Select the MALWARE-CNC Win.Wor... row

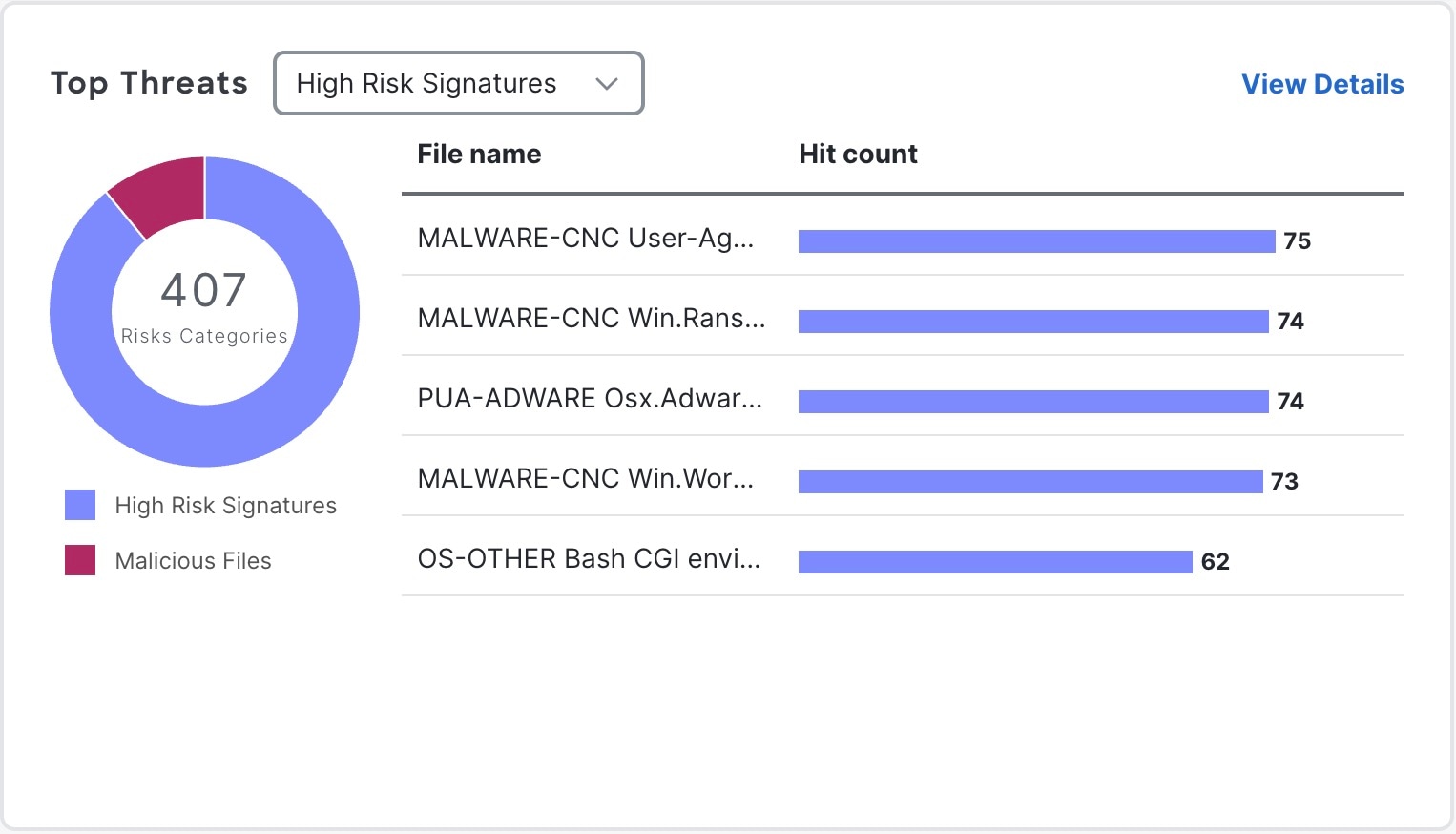coord(586,479)
